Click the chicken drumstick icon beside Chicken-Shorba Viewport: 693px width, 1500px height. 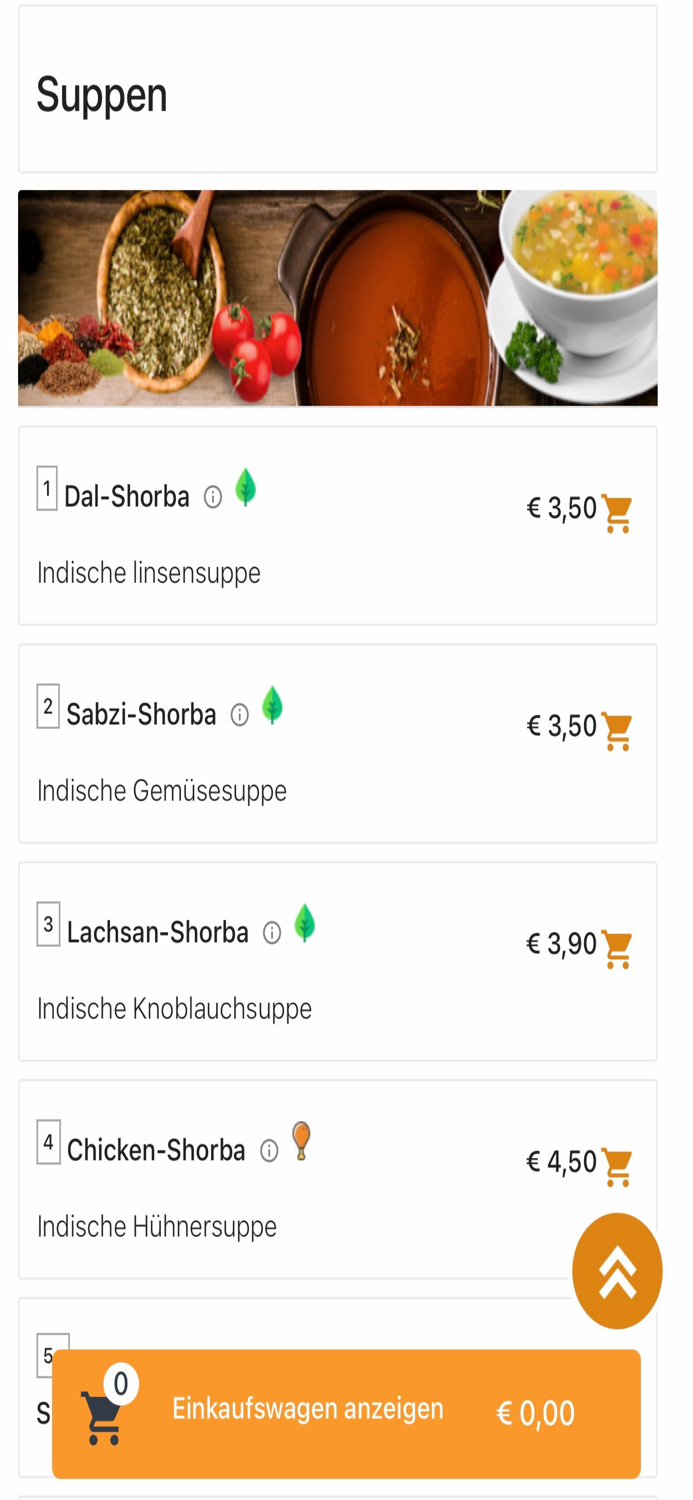point(300,1140)
